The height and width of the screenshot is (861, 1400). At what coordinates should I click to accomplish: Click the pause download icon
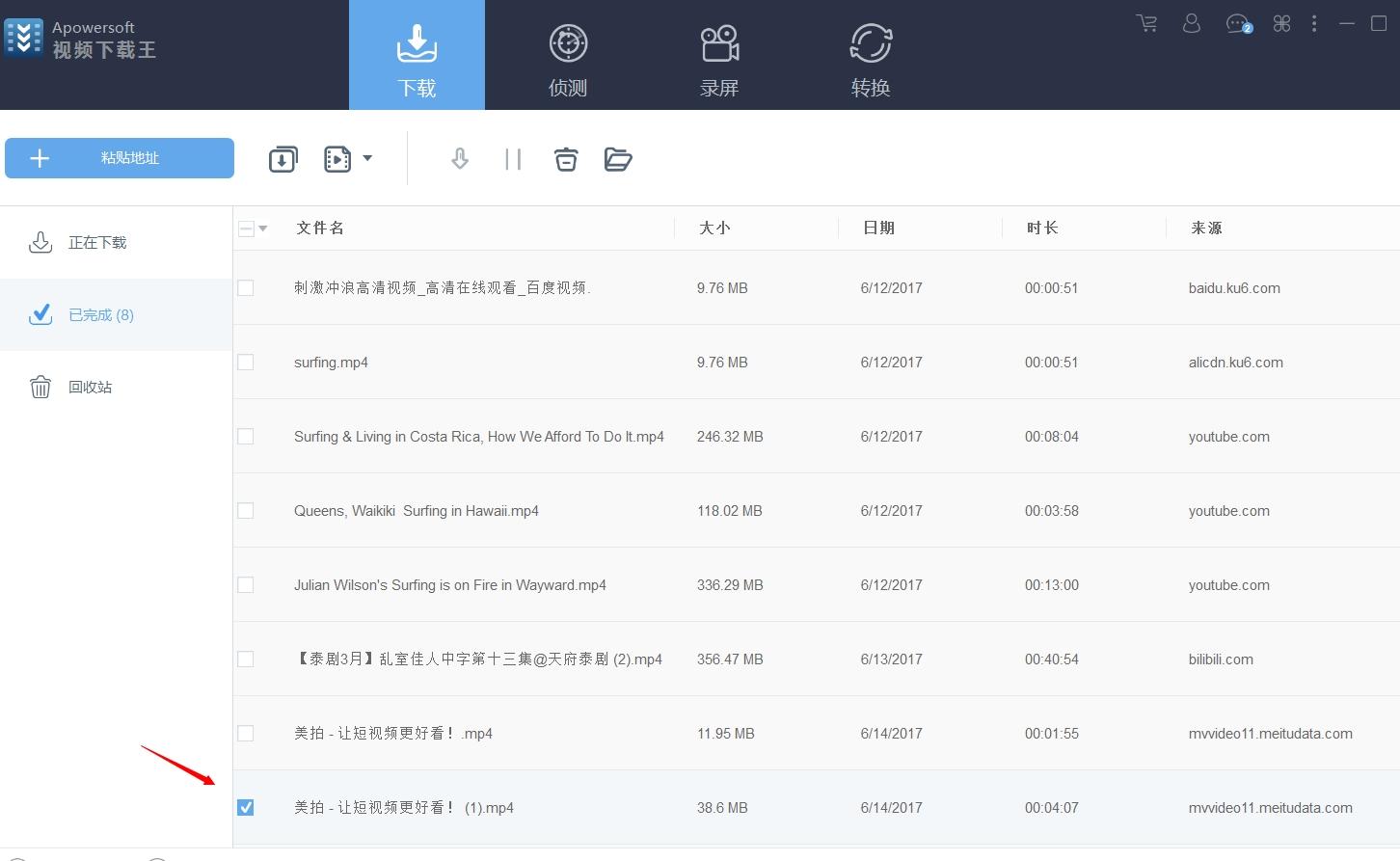tap(513, 159)
